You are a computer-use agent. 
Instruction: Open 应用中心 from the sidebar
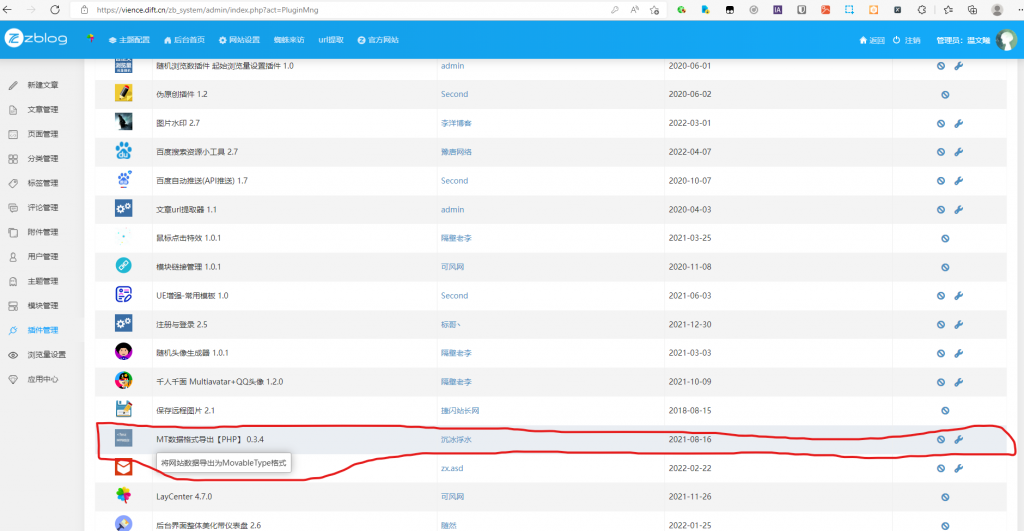[42, 379]
